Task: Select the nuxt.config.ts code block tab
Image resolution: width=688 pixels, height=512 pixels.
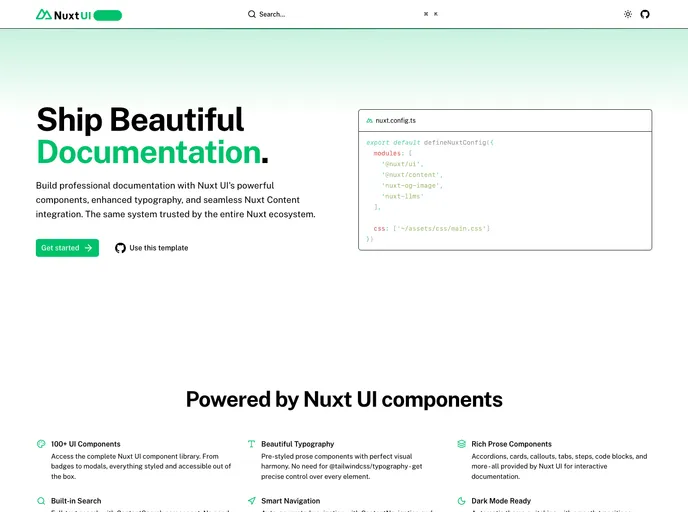Action: pyautogui.click(x=391, y=120)
